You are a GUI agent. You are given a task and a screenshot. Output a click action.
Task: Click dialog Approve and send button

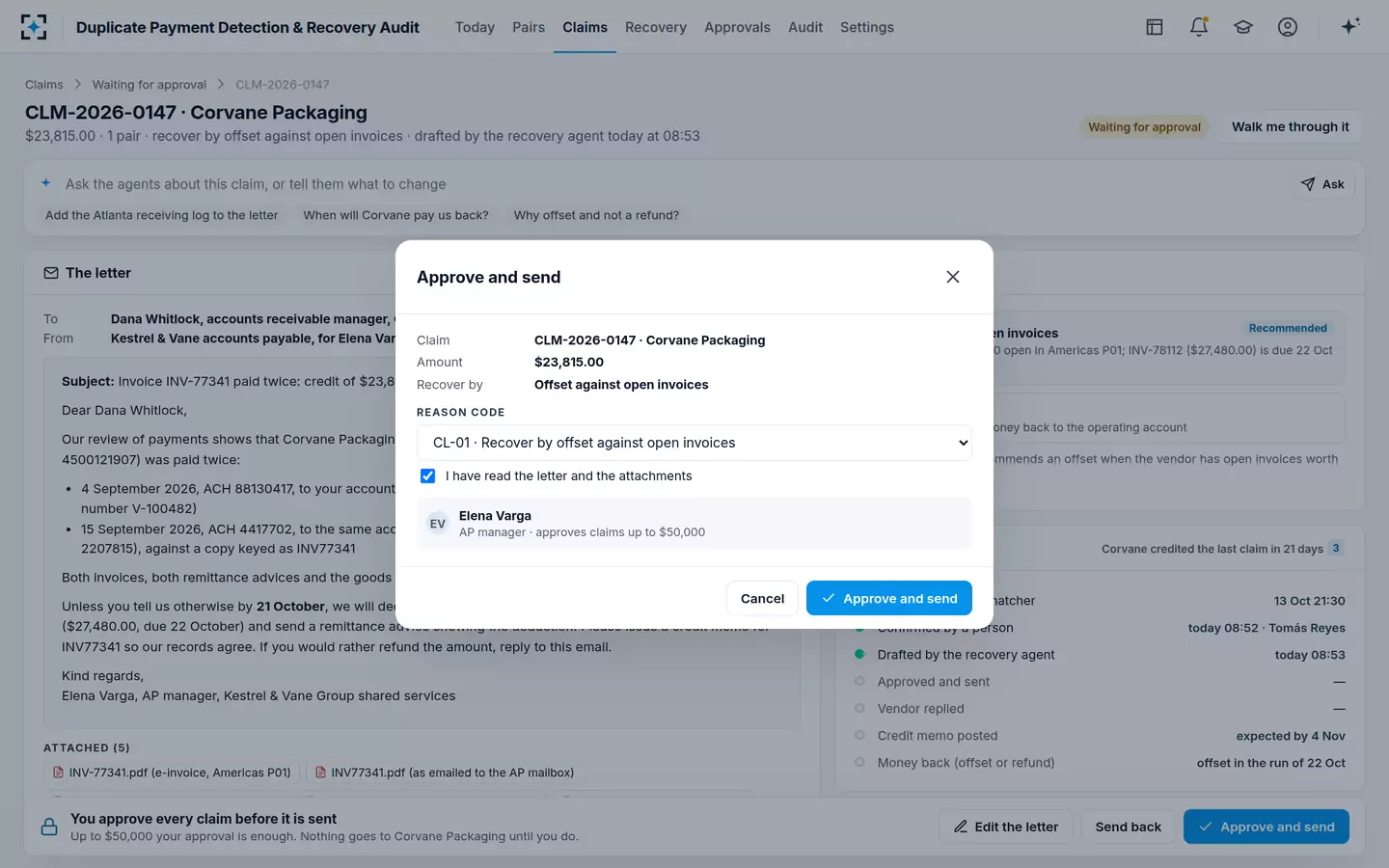[889, 599]
